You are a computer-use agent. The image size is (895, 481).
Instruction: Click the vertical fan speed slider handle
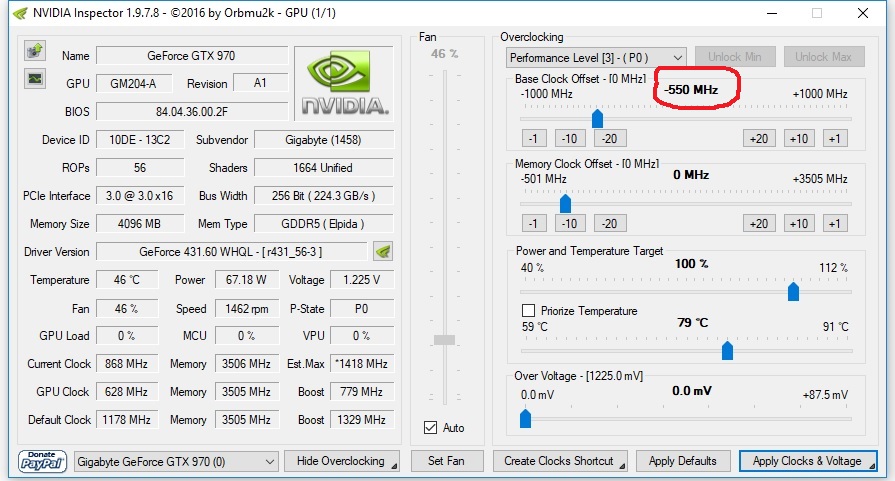click(x=445, y=340)
